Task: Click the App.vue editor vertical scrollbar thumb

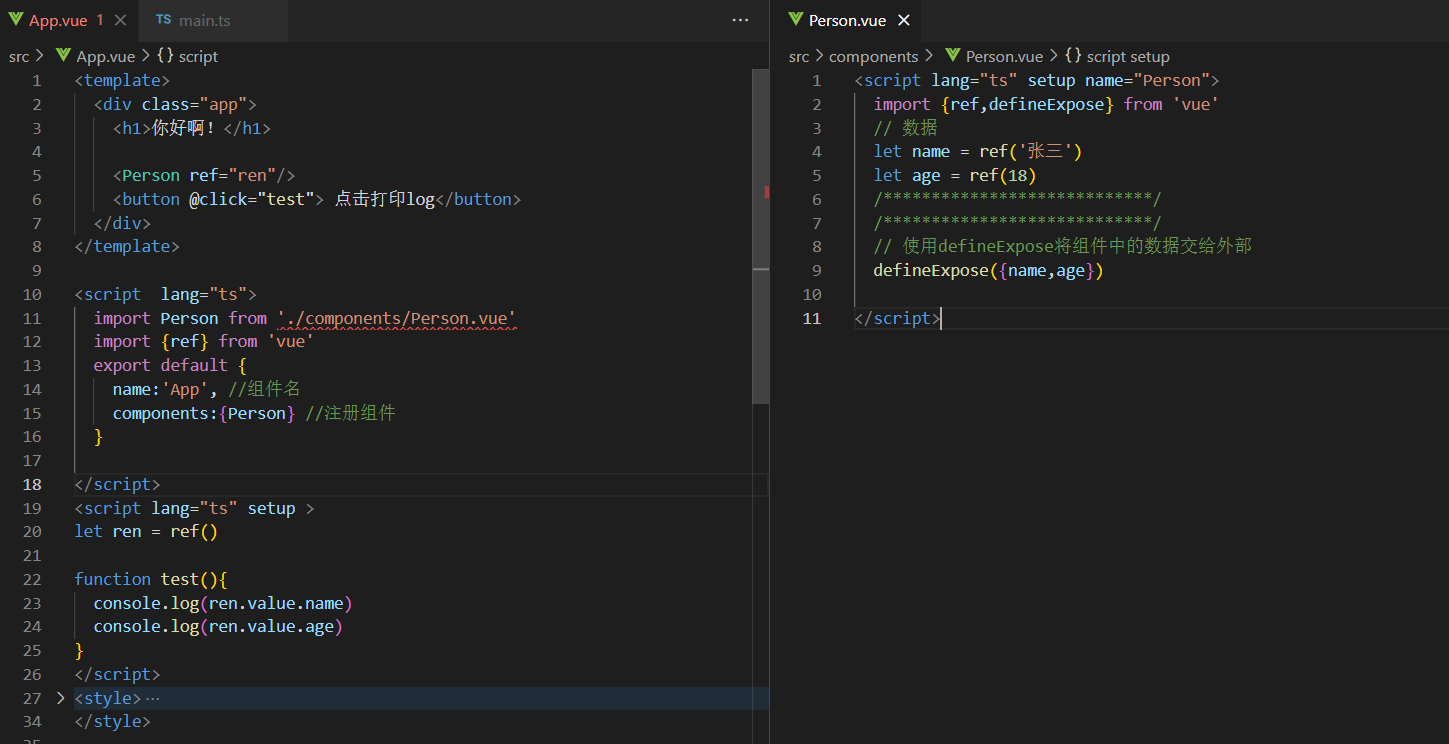Action: [x=762, y=236]
